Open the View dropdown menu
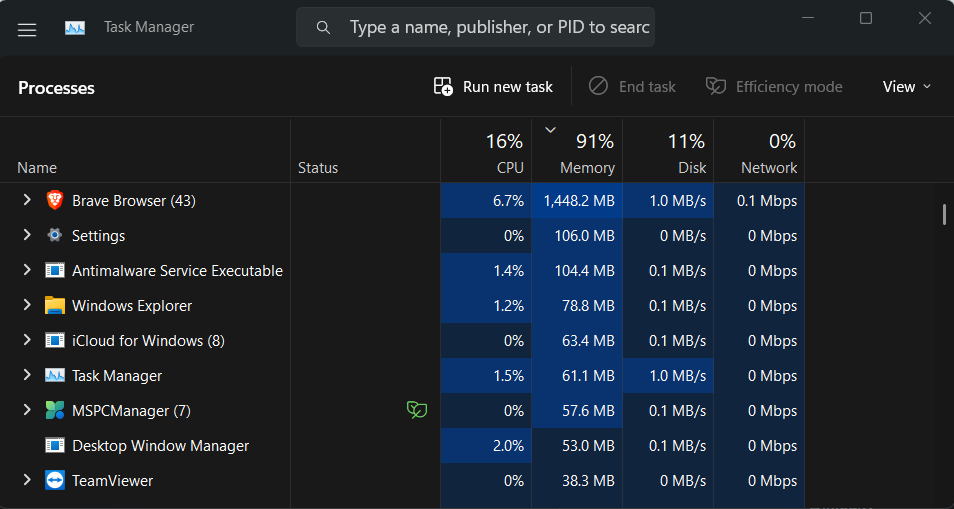This screenshot has width=954, height=509. pos(906,87)
